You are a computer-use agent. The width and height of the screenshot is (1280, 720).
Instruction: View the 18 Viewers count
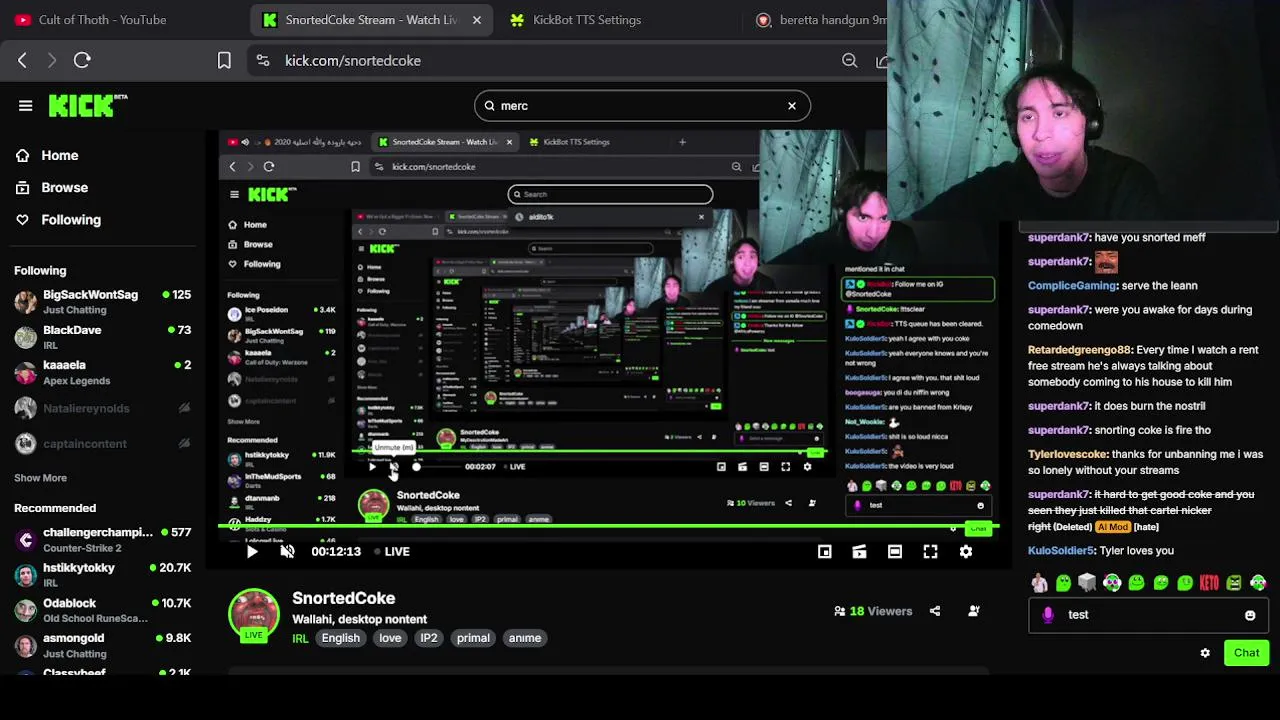873,611
